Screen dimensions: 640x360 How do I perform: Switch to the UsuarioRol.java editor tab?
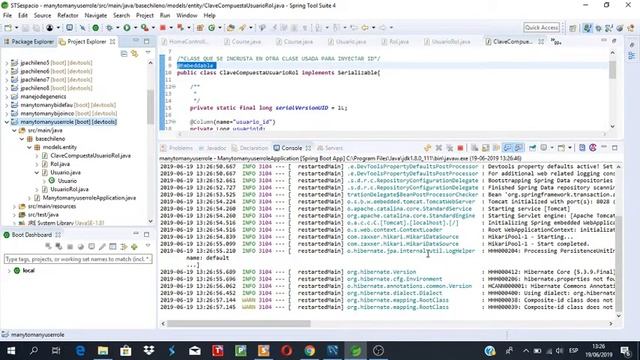pos(447,42)
